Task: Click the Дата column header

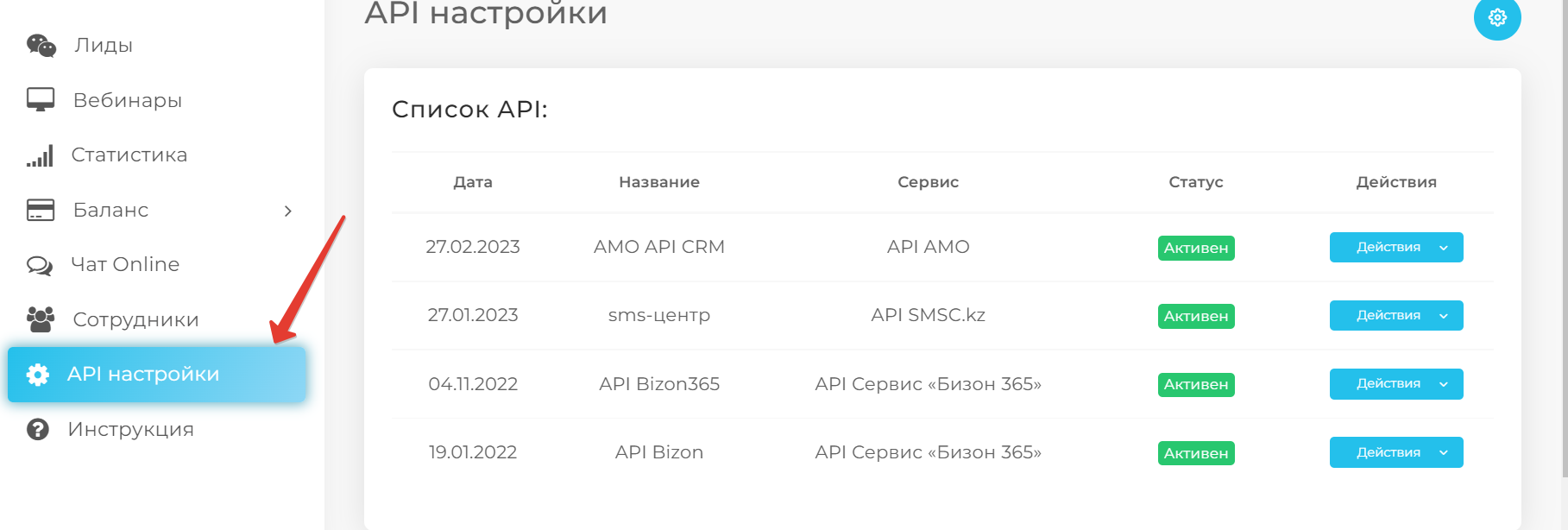Action: [x=473, y=182]
